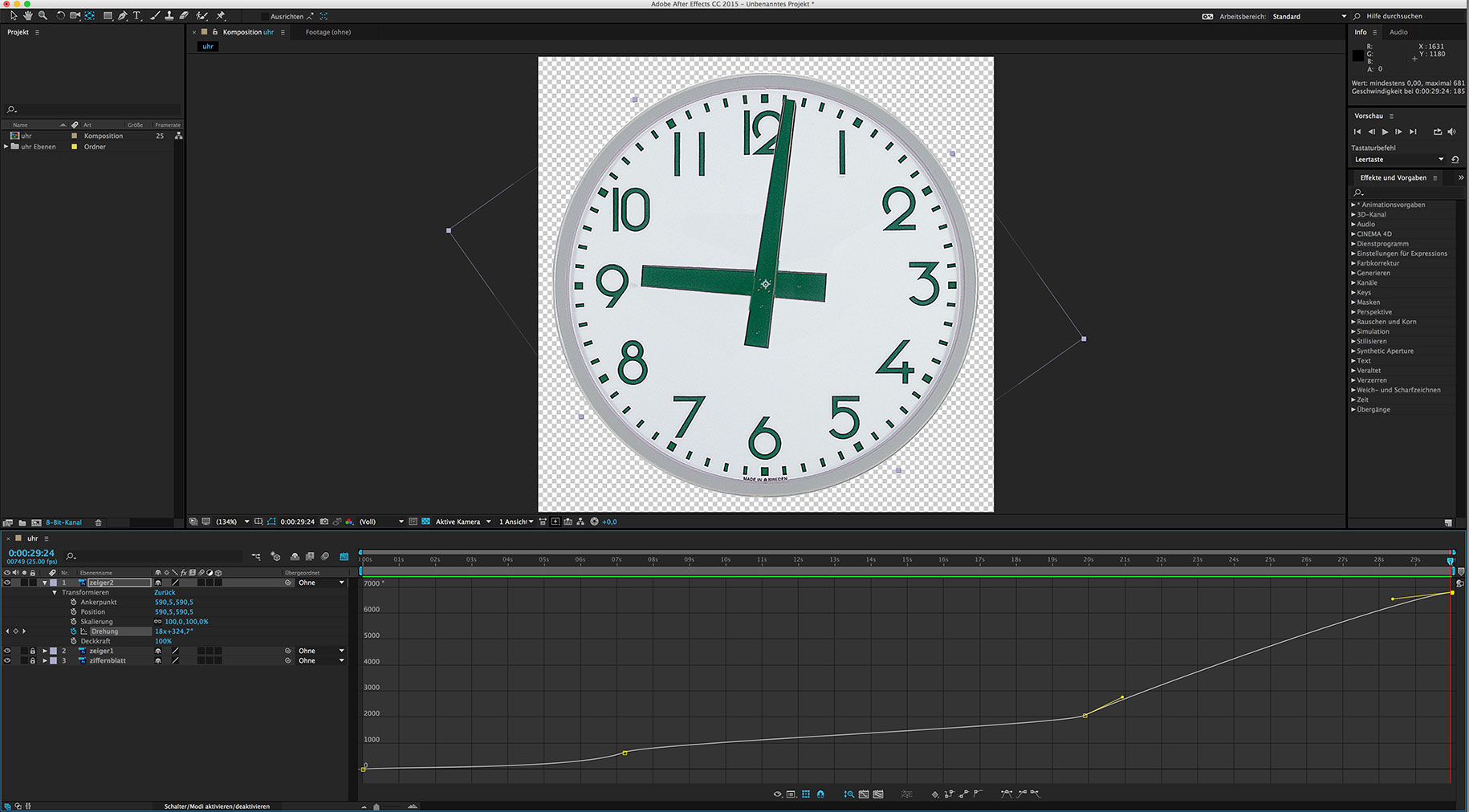The height and width of the screenshot is (812, 1469).
Task: Click Easy Ease In icon in graph editor
Action: point(1022,794)
